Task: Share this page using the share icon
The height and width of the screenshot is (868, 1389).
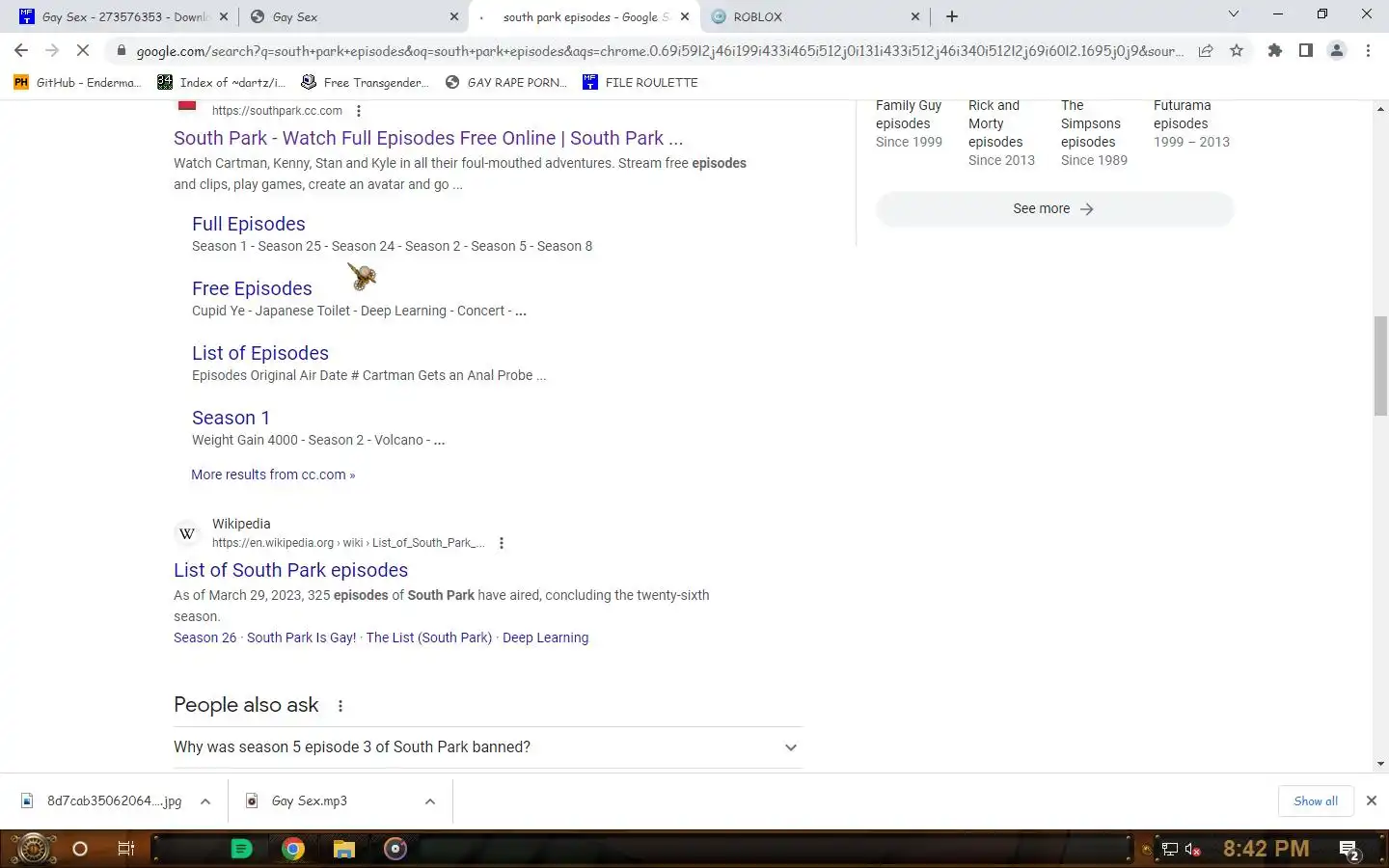Action: 1206,50
